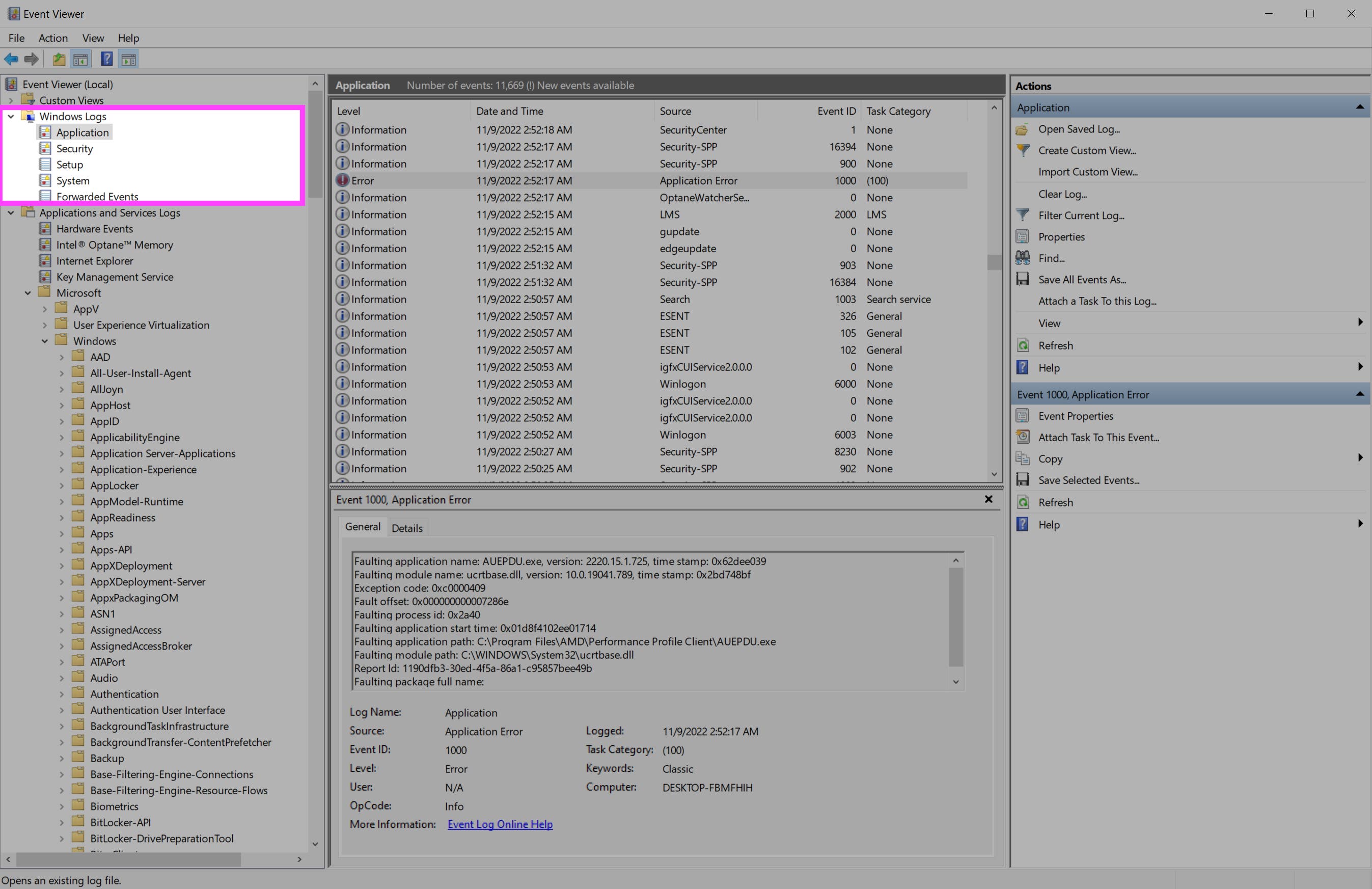Click Attach Task To This Event

coord(1099,437)
